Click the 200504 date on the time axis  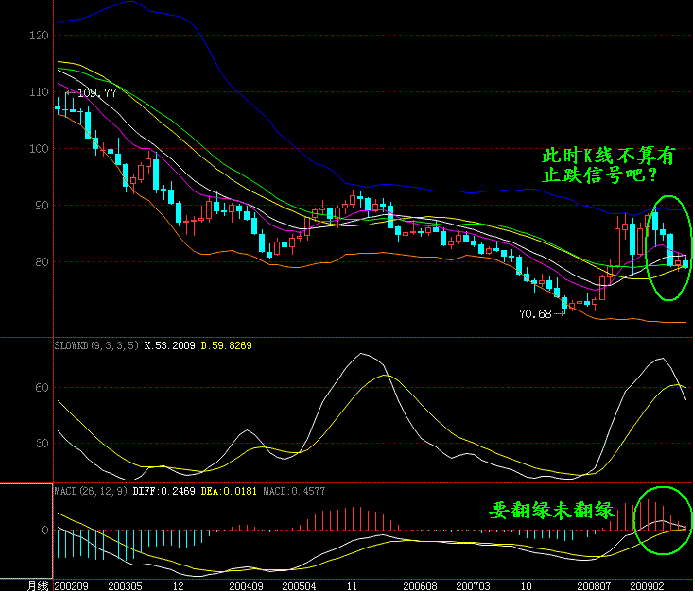[299, 586]
